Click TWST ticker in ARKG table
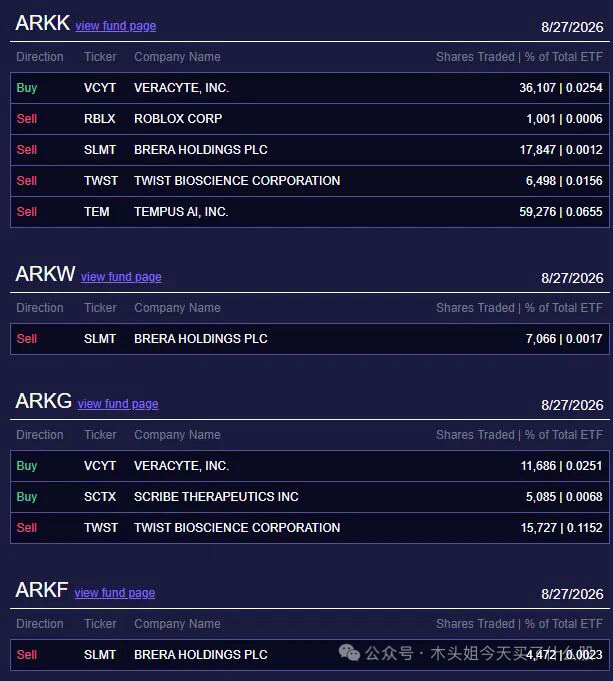 click(101, 528)
